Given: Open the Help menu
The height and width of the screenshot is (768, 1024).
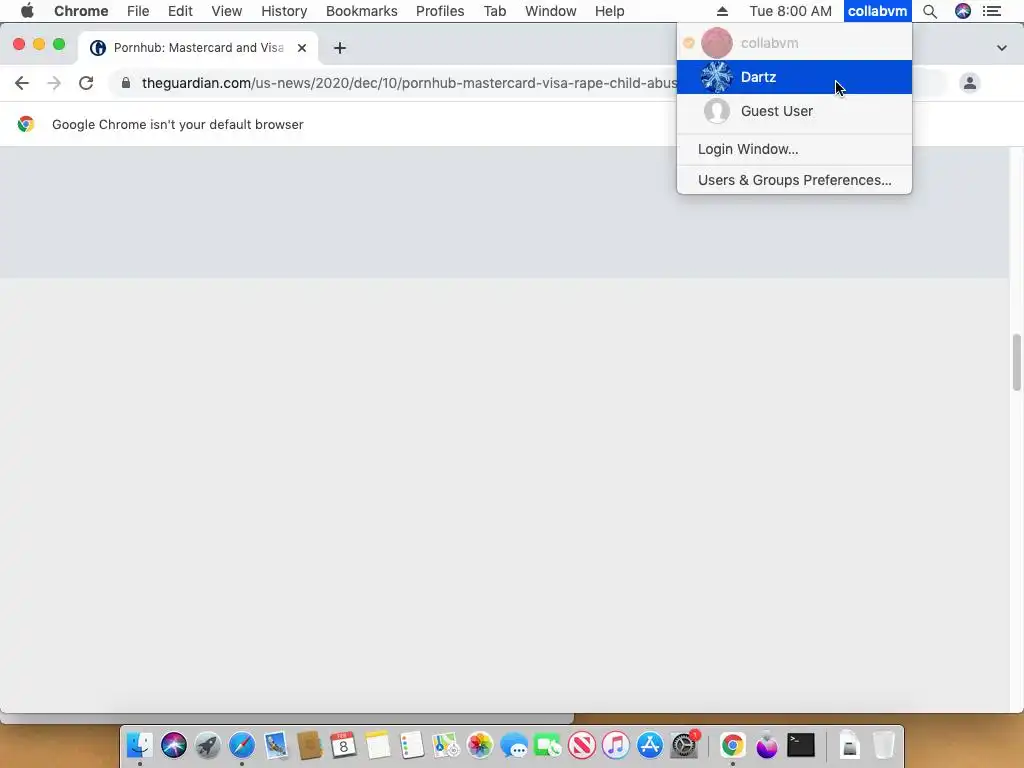Looking at the screenshot, I should 609,11.
